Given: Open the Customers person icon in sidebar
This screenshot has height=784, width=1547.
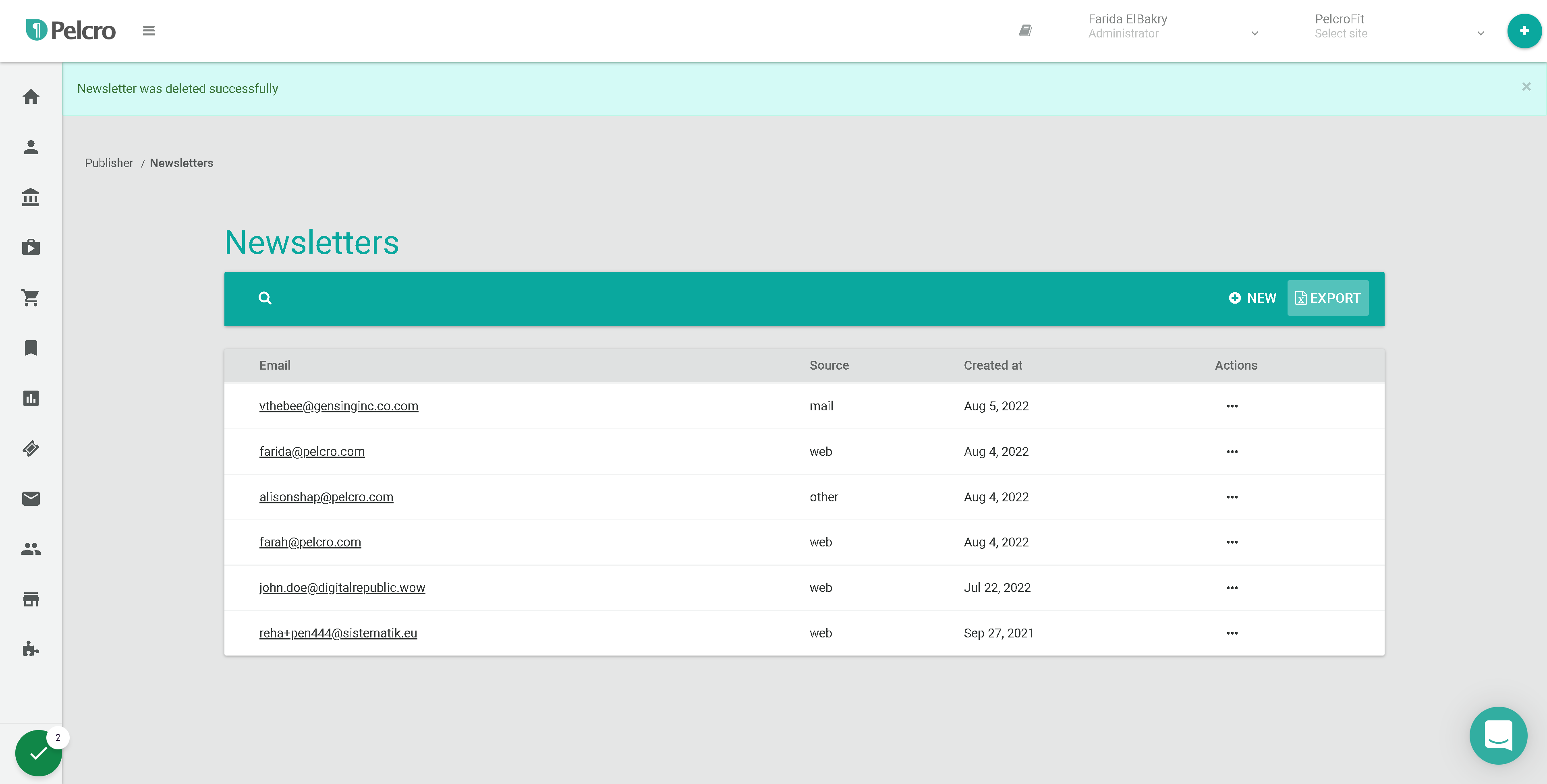Looking at the screenshot, I should click(31, 147).
